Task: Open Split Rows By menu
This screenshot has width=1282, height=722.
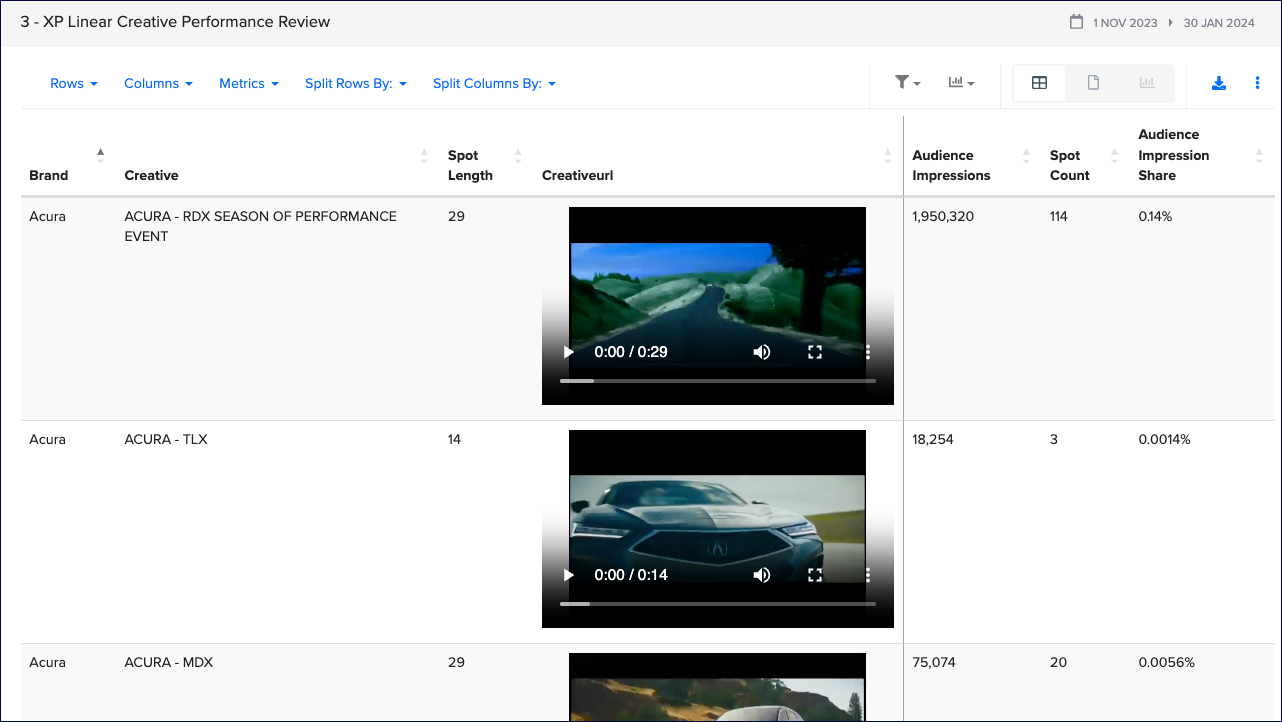Action: coord(356,84)
